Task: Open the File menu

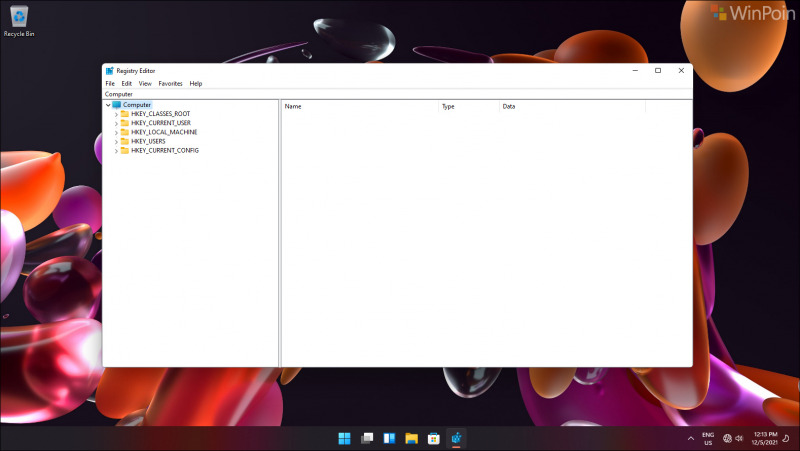Action: (110, 83)
